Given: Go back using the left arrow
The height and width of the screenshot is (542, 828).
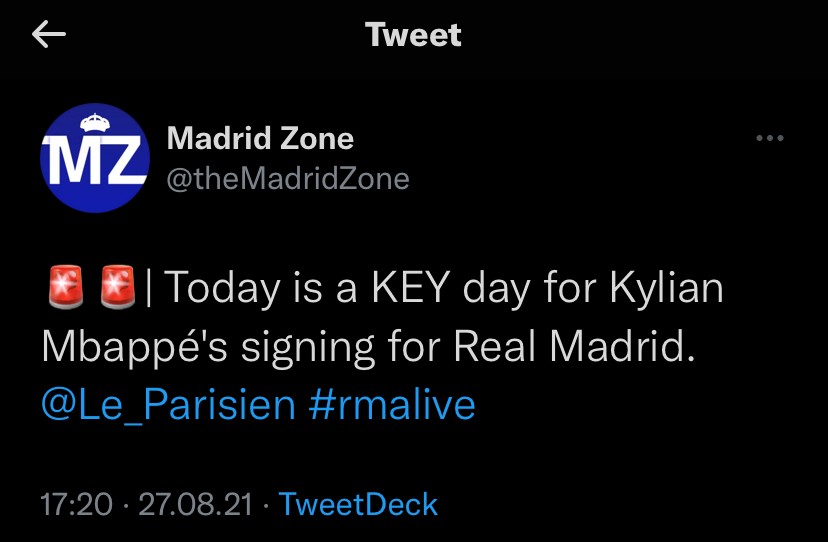Looking at the screenshot, I should tap(49, 35).
